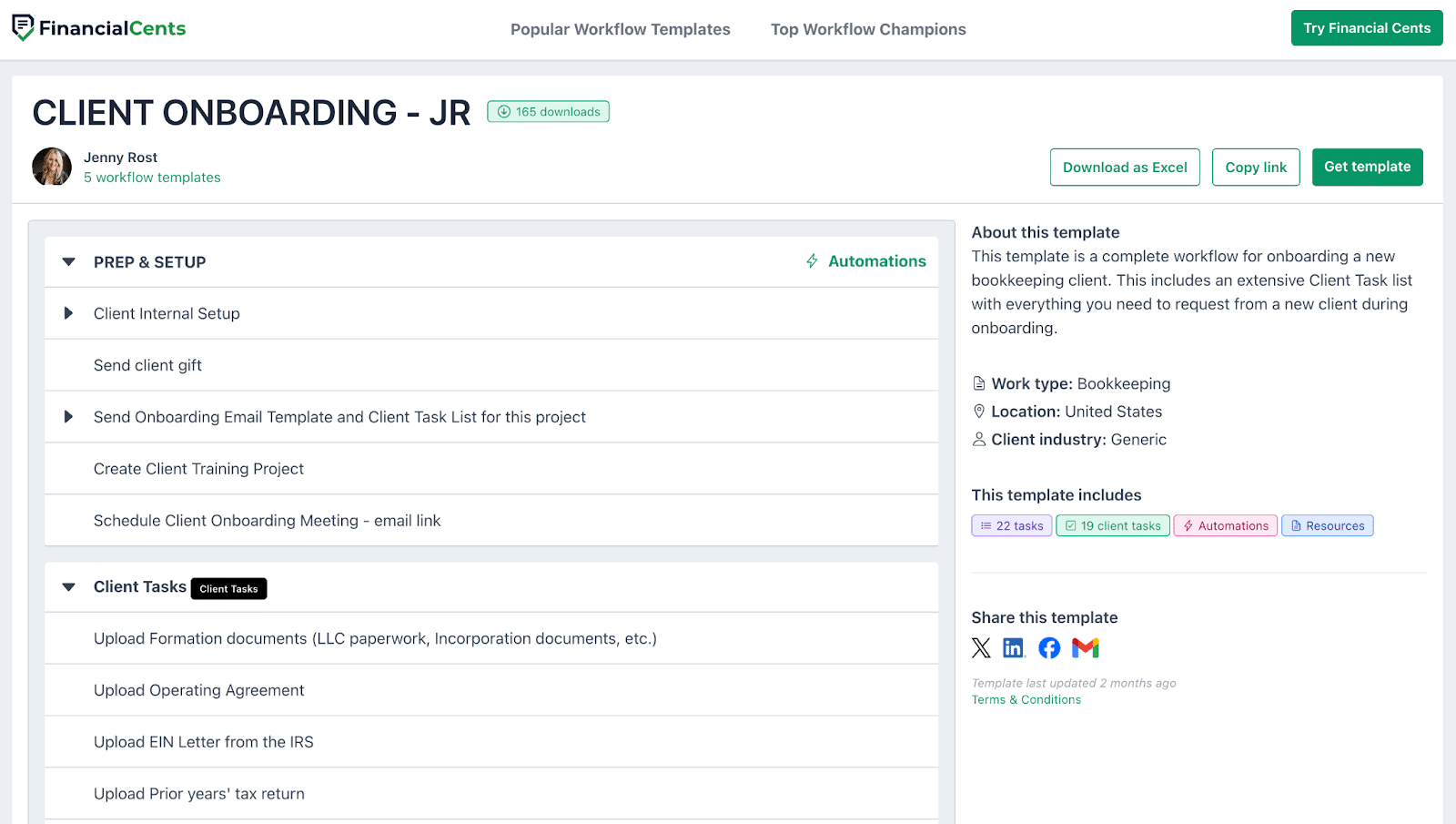Click the Get template button
1456x824 pixels.
pos(1367,168)
